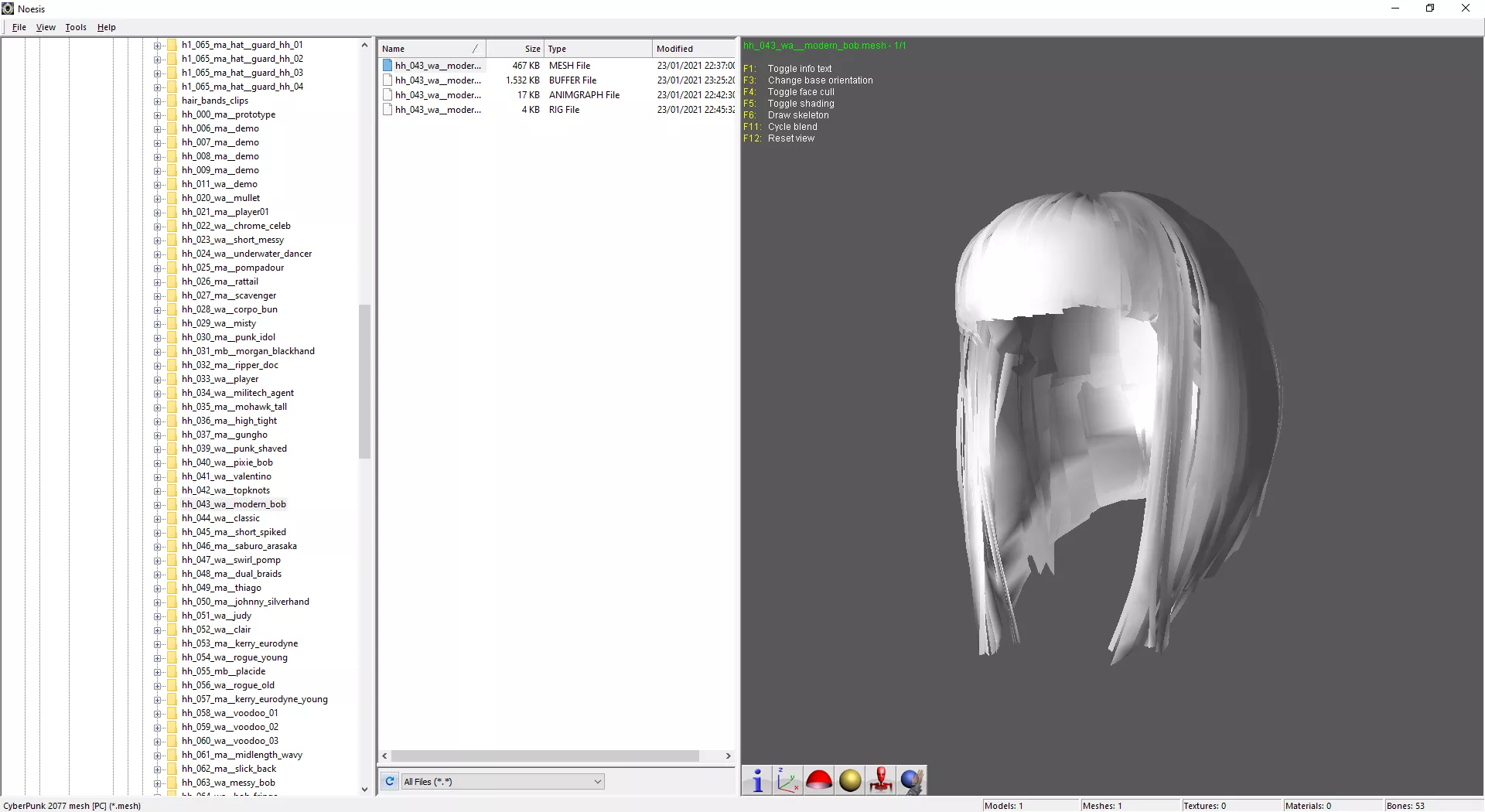Expand the hh_054_wa__rogue_young tree node
The height and width of the screenshot is (812, 1485).
tap(157, 657)
